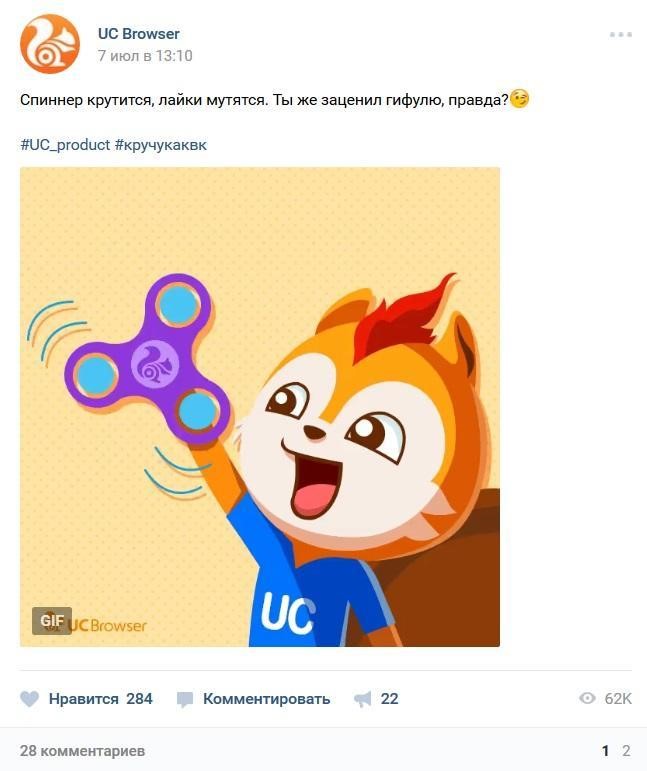The width and height of the screenshot is (647, 771).
Task: Click the GIF badge on the image
Action: [x=52, y=621]
